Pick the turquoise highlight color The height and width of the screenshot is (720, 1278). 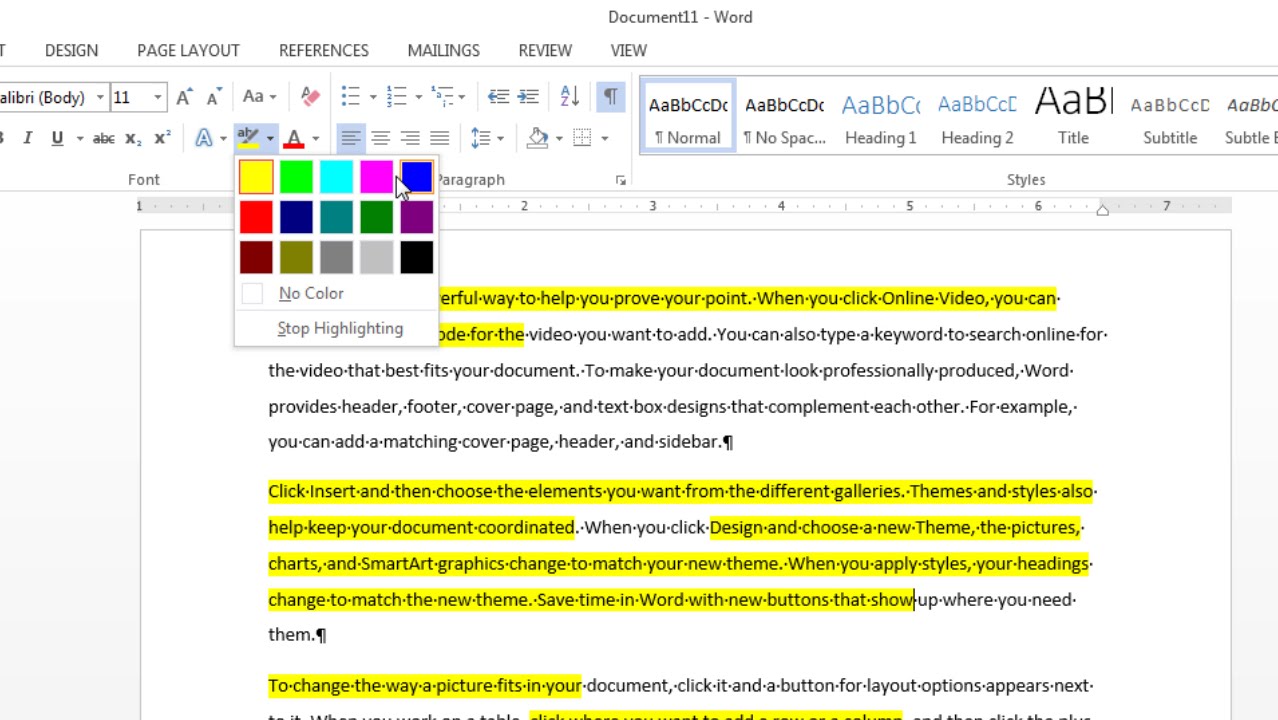(x=336, y=177)
